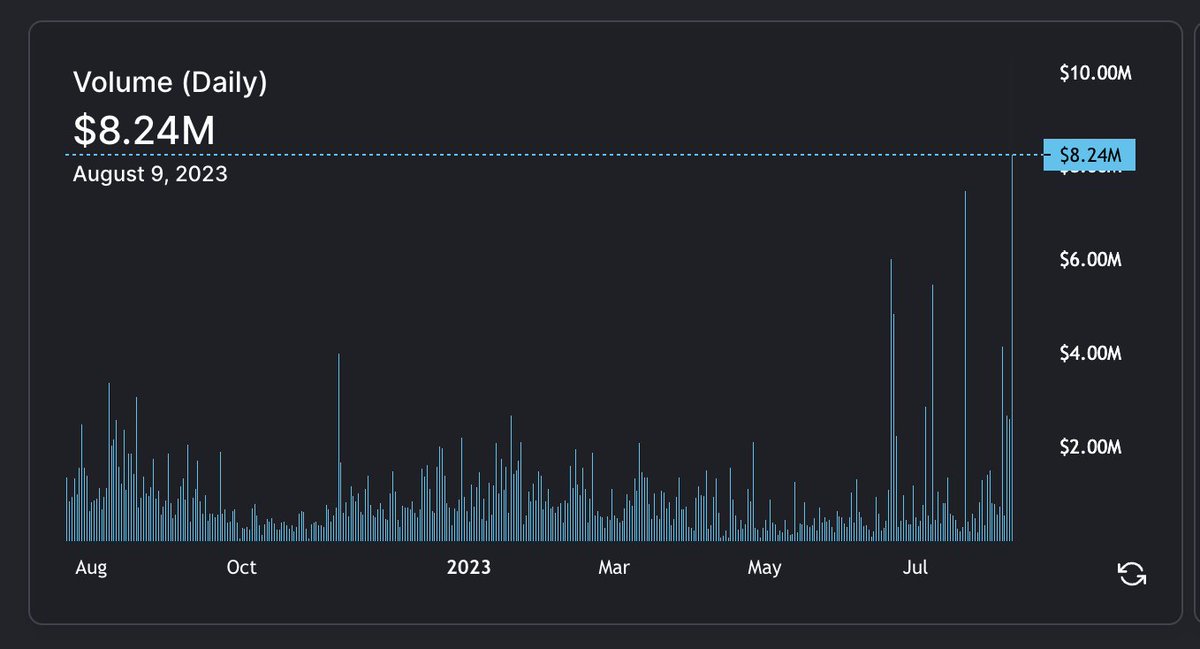Click the "2023" x-axis label
This screenshot has width=1200, height=649.
point(468,567)
